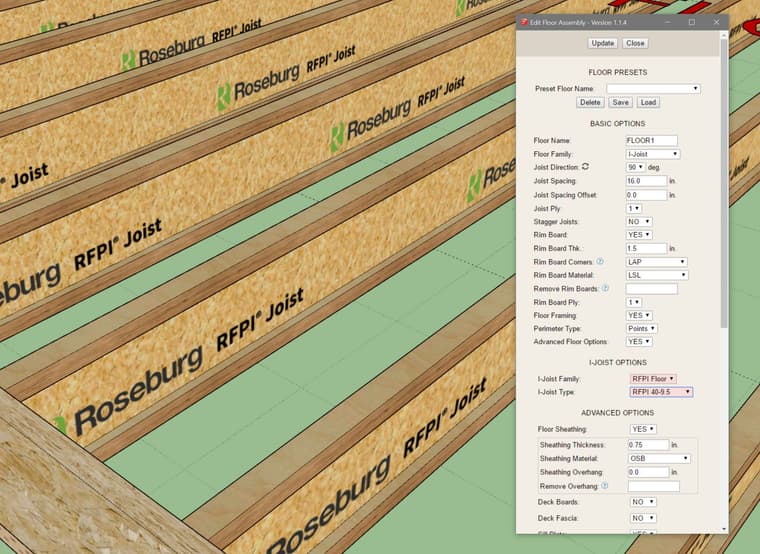The width and height of the screenshot is (760, 554).
Task: Save the floor preset
Action: pyautogui.click(x=620, y=102)
